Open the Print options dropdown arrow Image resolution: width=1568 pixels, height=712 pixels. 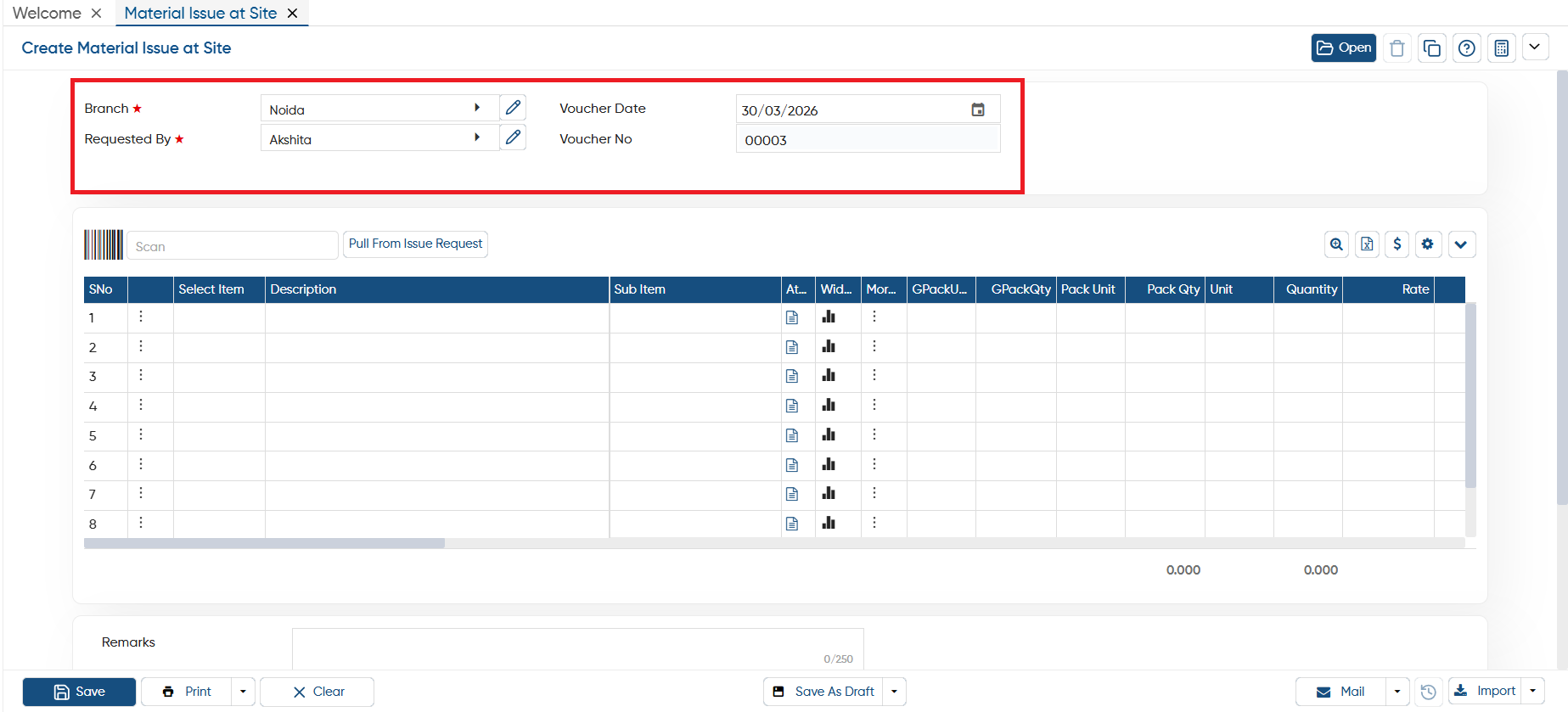point(243,692)
